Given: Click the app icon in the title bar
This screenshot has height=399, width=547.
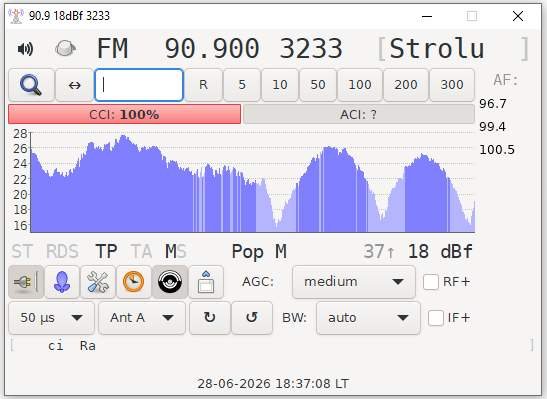Looking at the screenshot, I should [x=16, y=16].
